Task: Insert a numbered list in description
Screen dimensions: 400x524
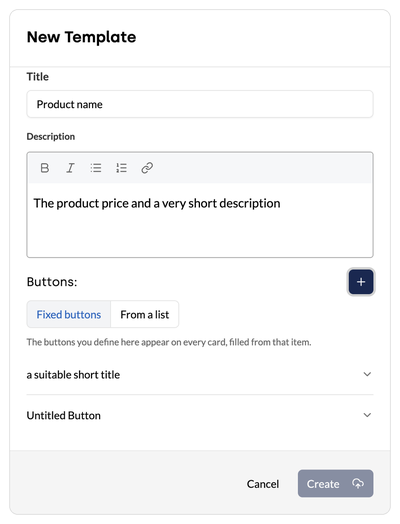Action: (x=121, y=168)
